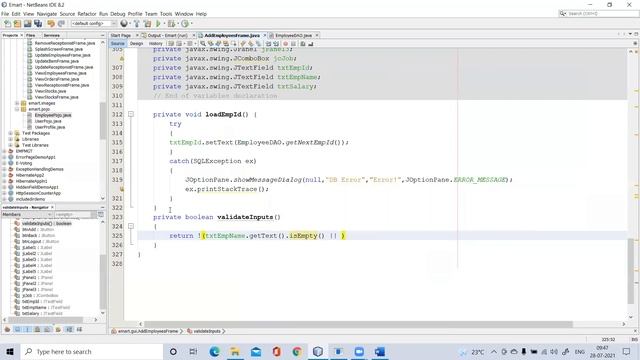Switch to Design view button

click(x=136, y=43)
